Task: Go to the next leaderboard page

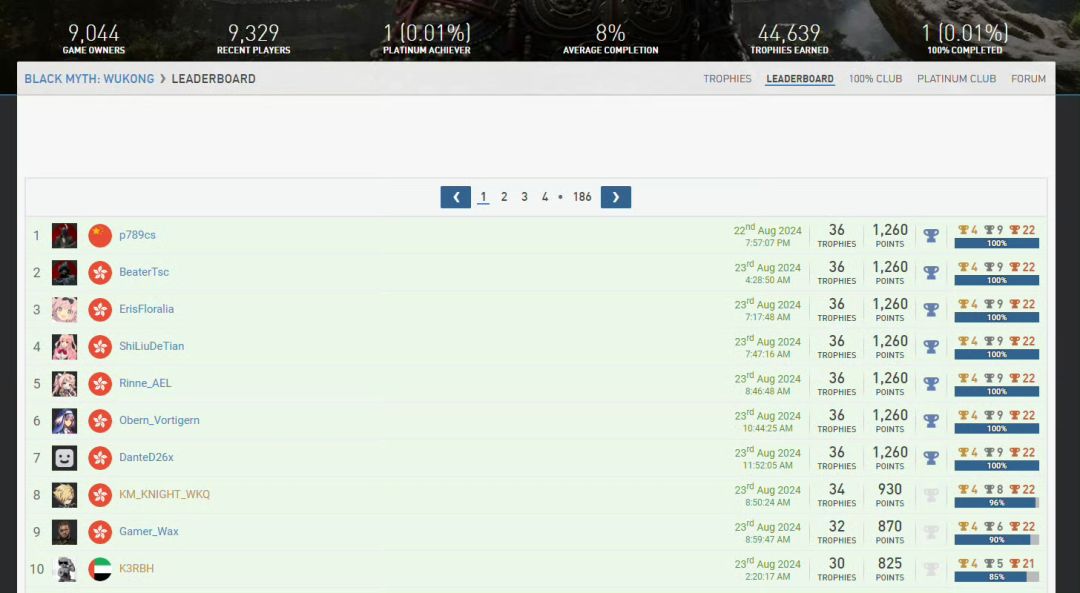Action: [616, 197]
